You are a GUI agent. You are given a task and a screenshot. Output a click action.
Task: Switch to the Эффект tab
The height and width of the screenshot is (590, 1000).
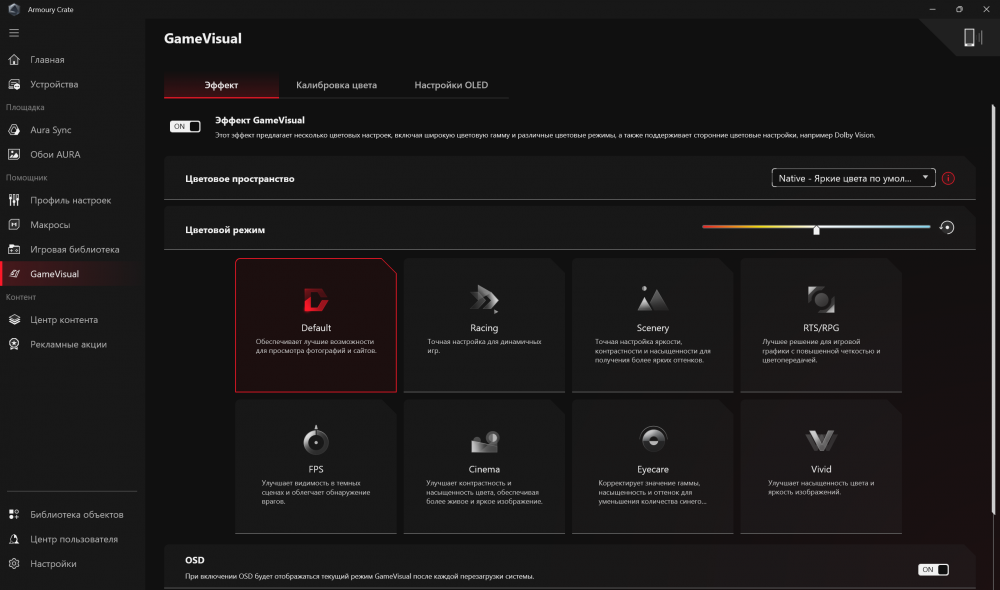[221, 85]
